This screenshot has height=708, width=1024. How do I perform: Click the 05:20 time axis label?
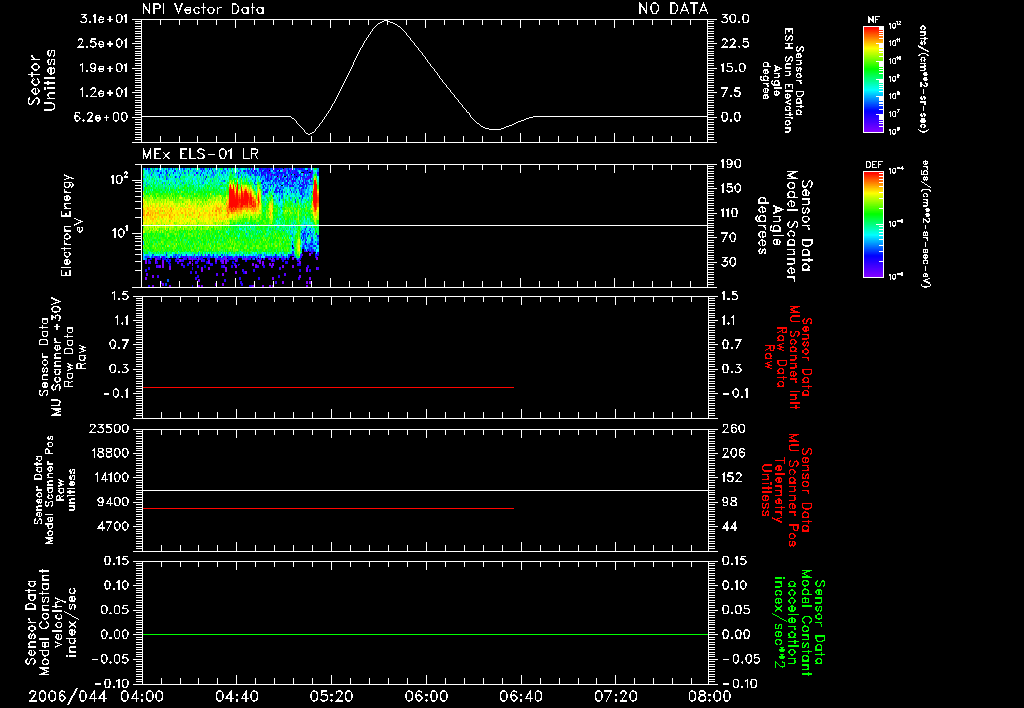click(x=331, y=696)
